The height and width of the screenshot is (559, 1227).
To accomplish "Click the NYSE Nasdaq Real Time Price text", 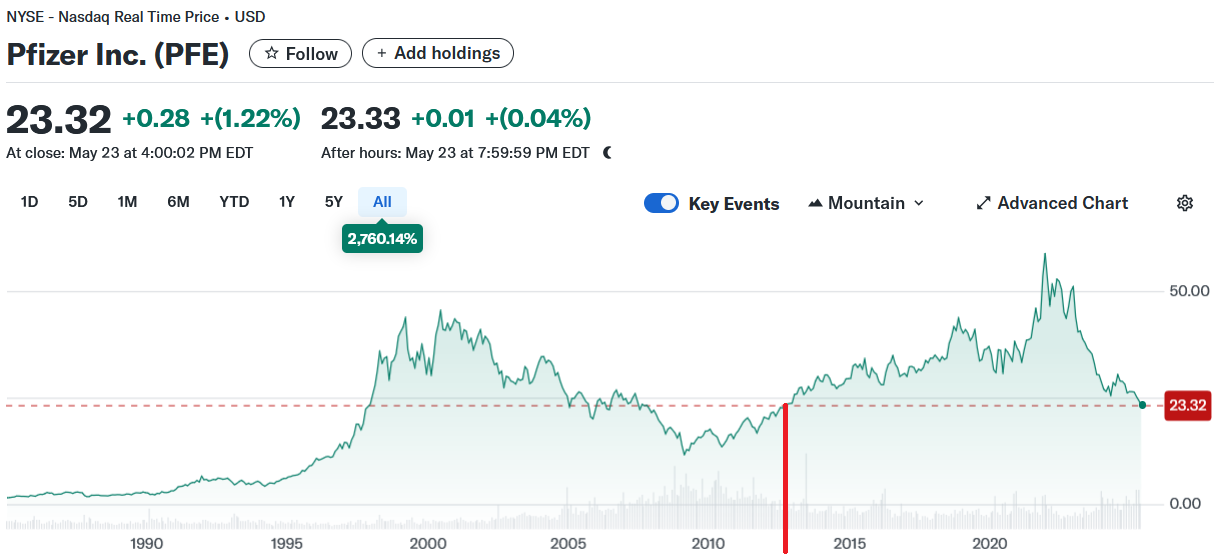I will pos(136,17).
